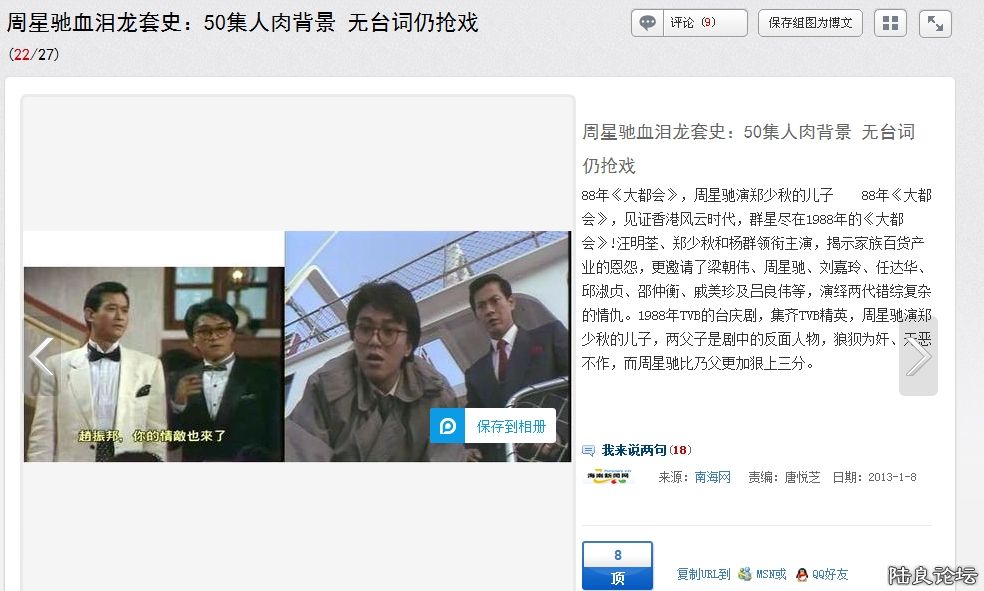Upvote with the blue 顶 button
This screenshot has height=591, width=984.
click(x=617, y=566)
